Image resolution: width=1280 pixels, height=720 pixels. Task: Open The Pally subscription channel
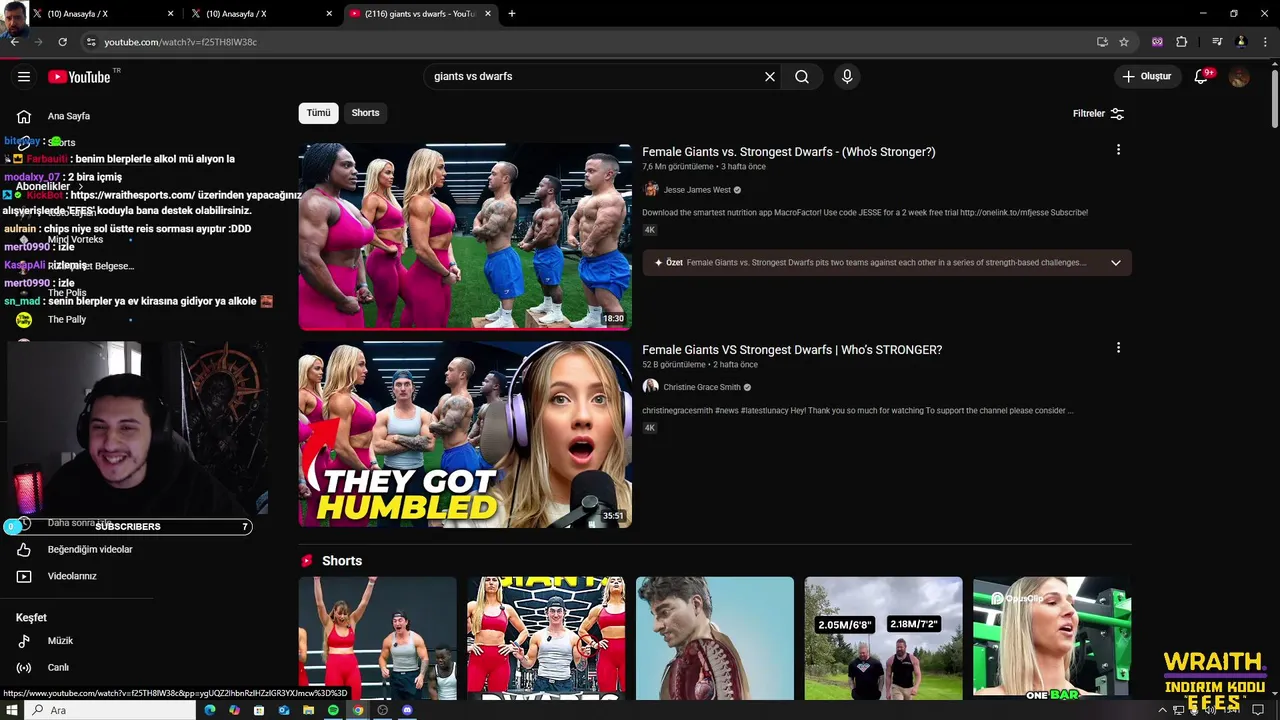click(x=67, y=320)
